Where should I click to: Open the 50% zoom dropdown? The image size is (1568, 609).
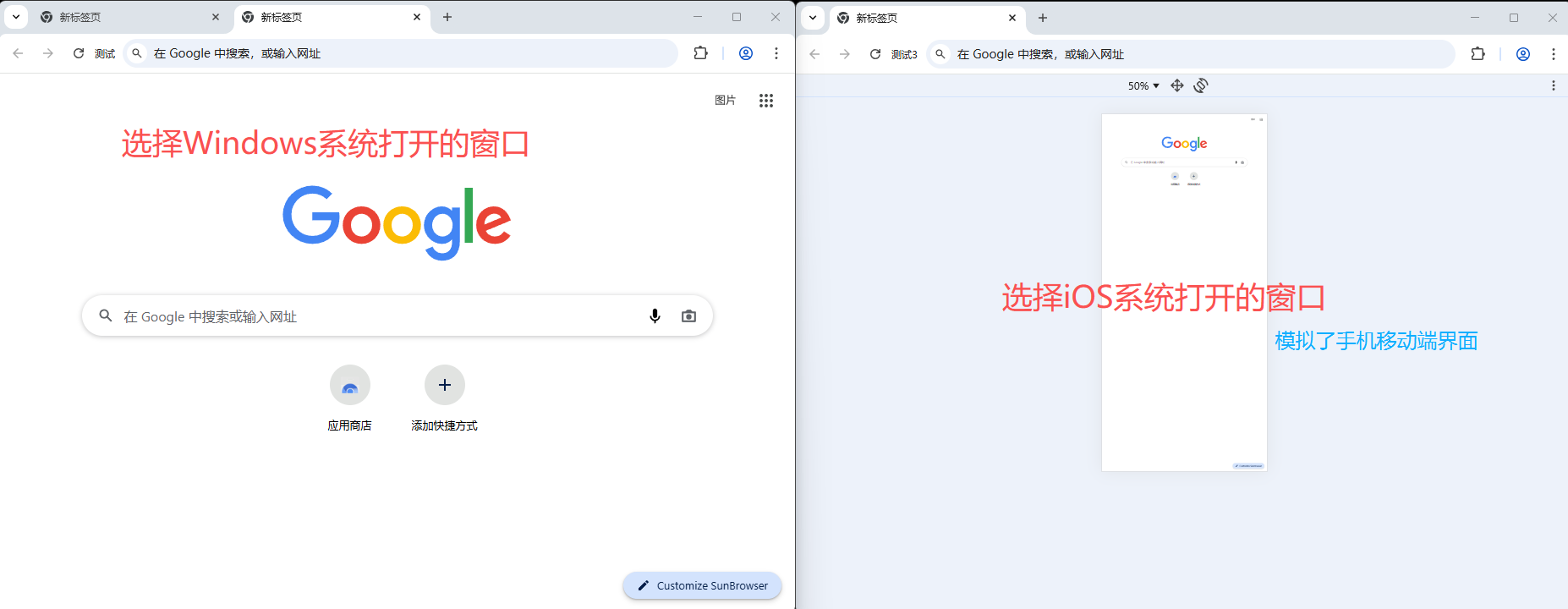pos(1143,85)
